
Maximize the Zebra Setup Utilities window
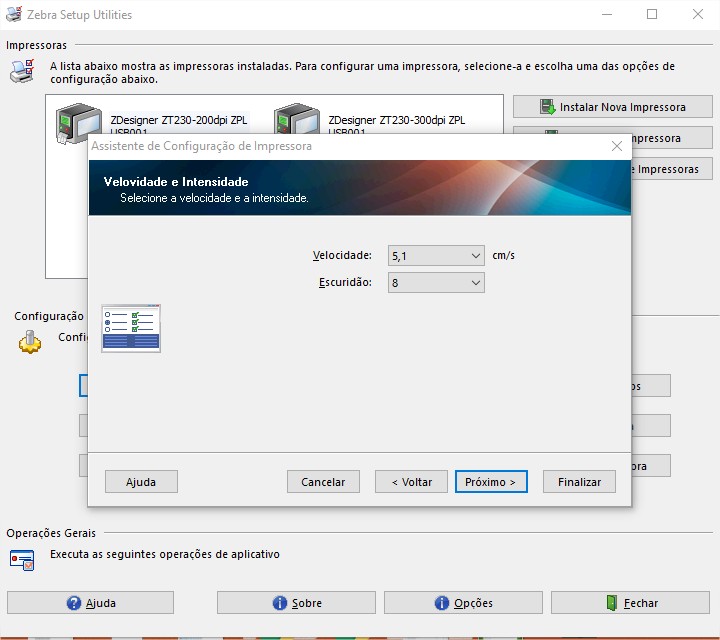pos(652,14)
